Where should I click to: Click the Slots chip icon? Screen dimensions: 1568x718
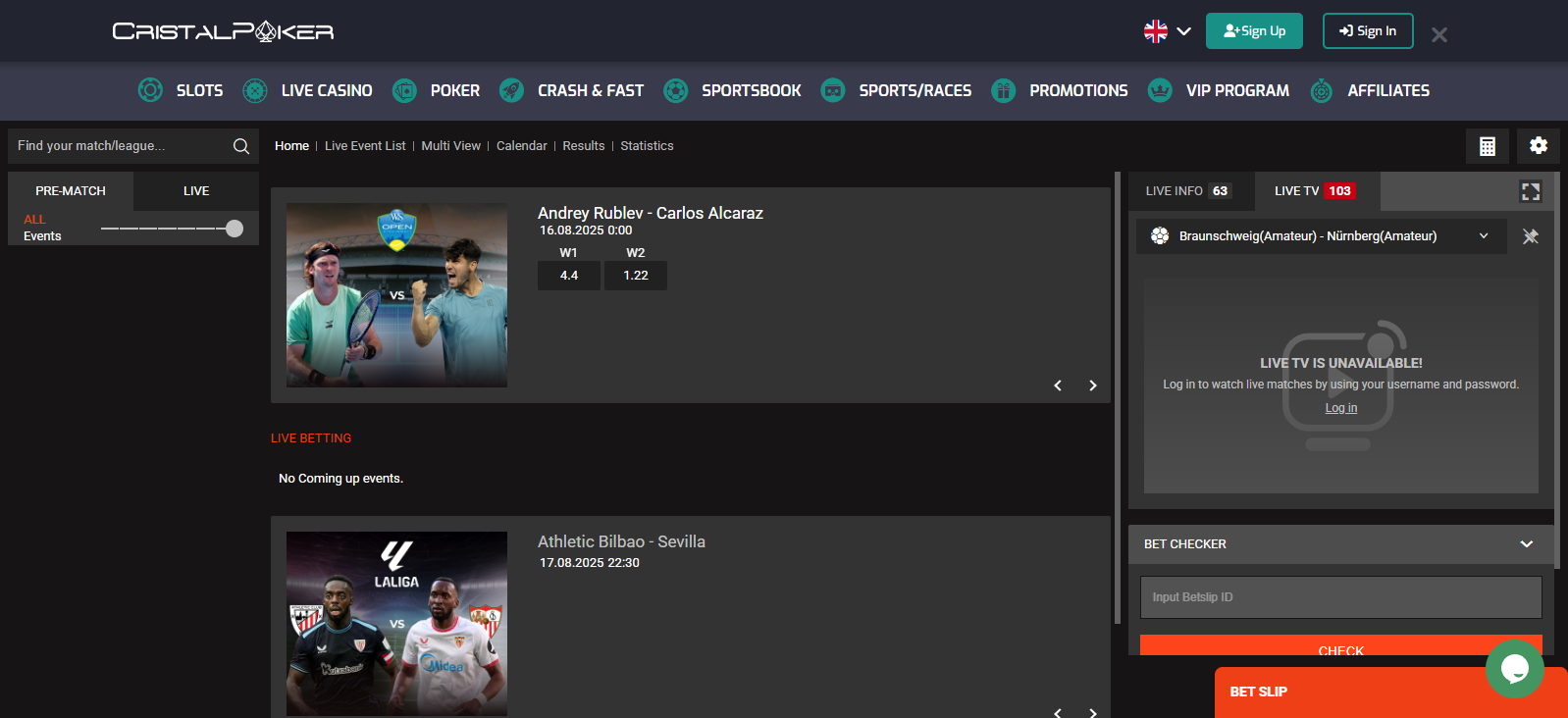150,90
